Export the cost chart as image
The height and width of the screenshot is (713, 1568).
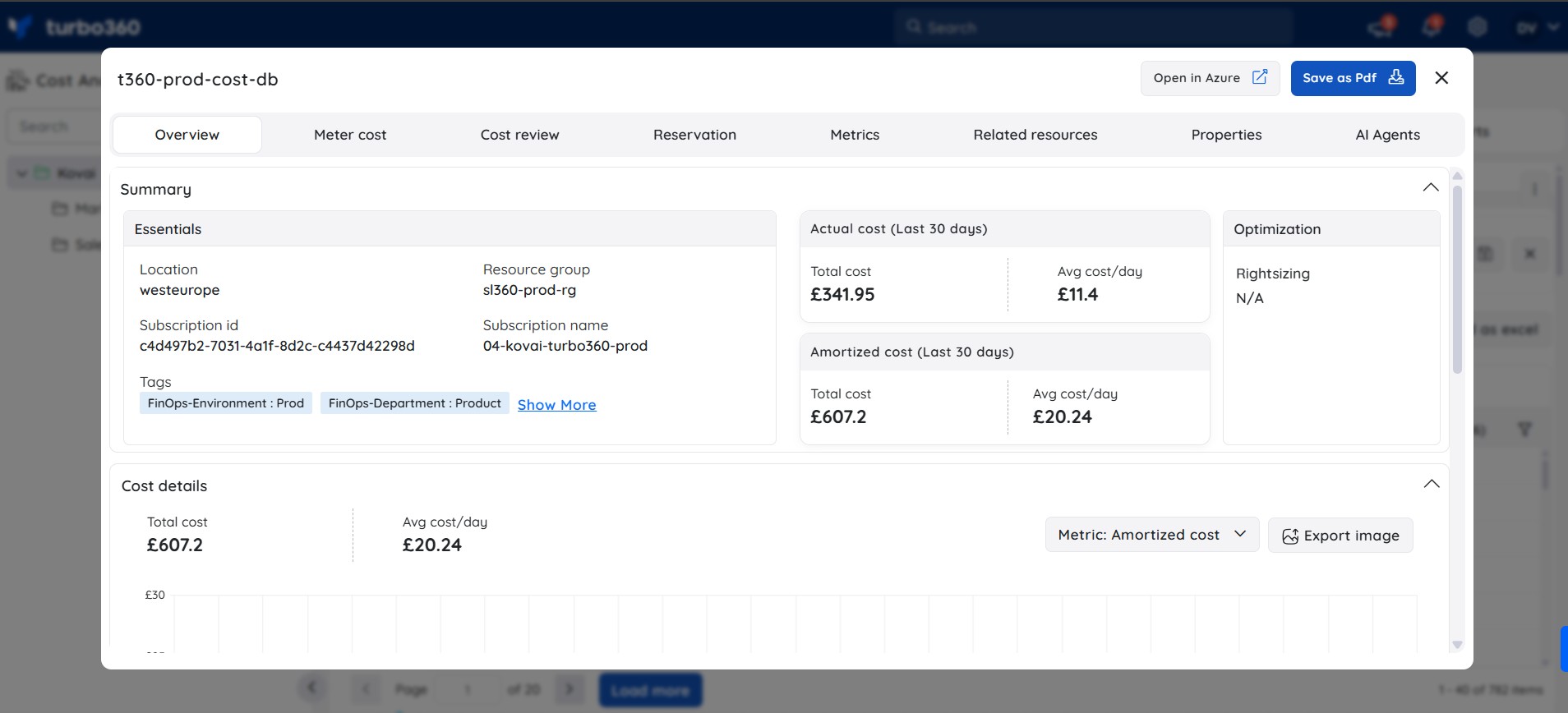pos(1340,536)
